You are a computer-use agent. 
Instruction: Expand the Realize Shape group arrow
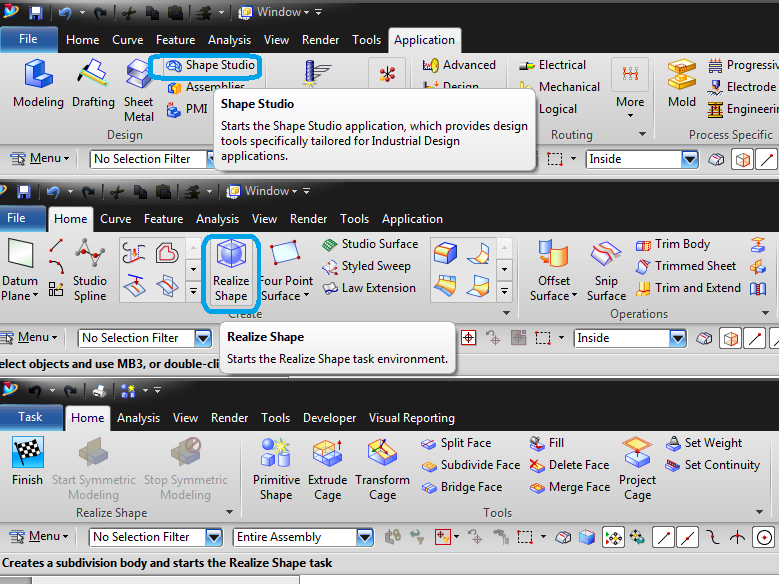tap(230, 512)
